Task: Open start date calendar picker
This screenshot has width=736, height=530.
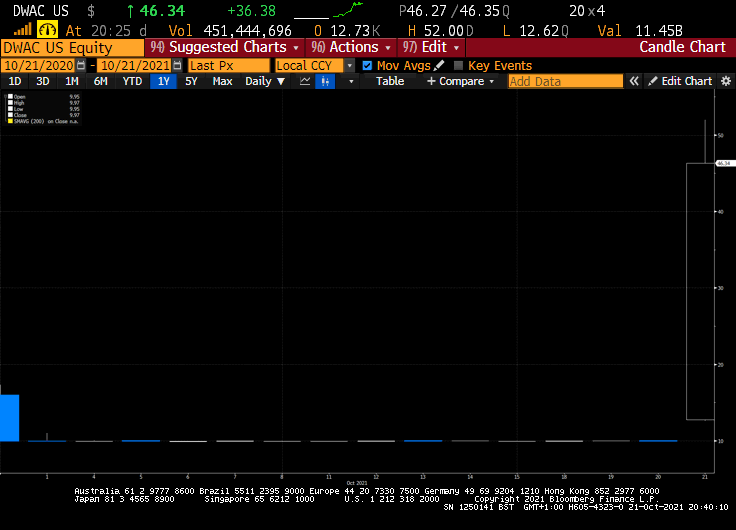Action: 81,65
